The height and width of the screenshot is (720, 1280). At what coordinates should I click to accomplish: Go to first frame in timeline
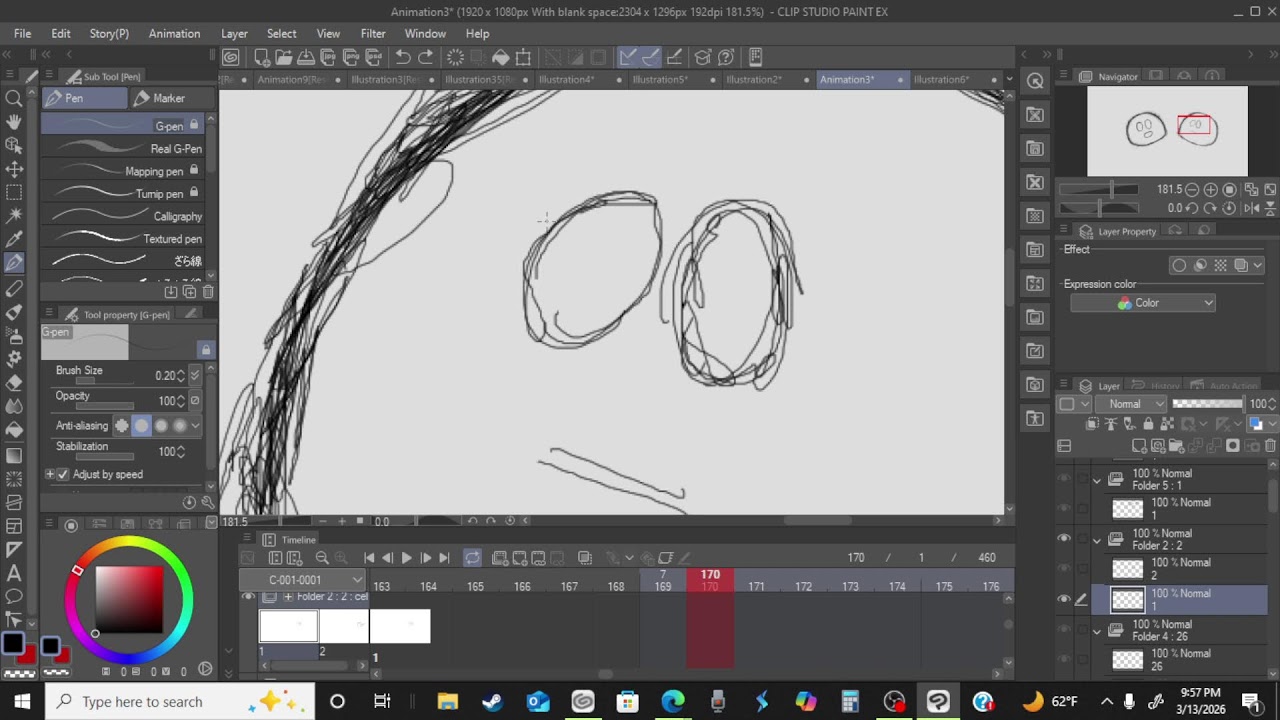[x=369, y=558]
